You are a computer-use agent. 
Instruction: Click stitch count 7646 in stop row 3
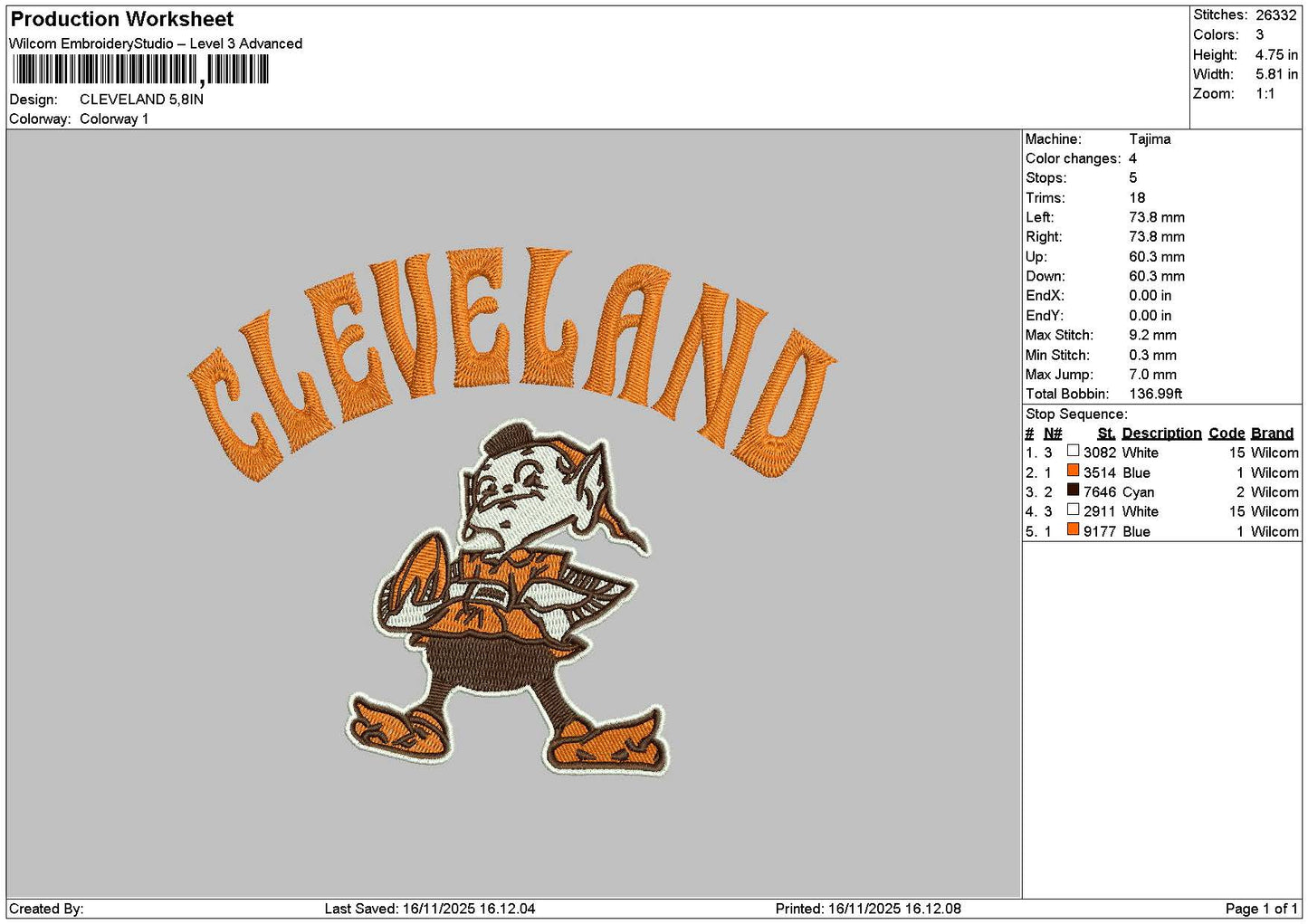[x=1100, y=493]
